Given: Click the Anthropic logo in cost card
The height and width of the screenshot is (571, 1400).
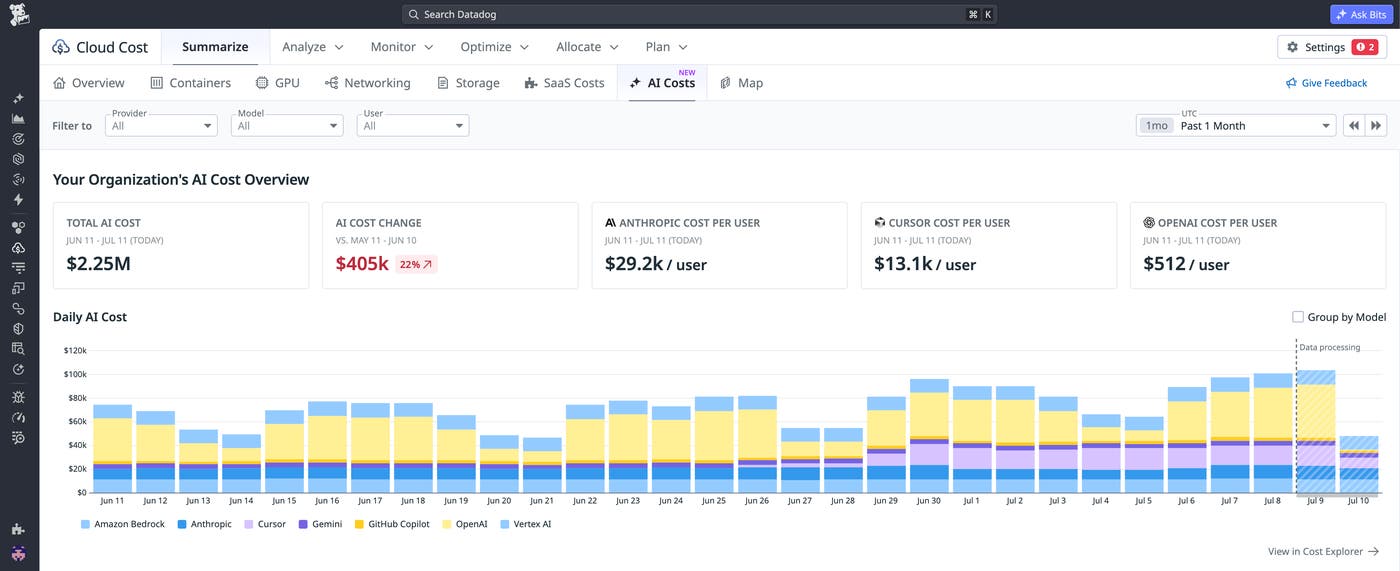Looking at the screenshot, I should tap(610, 223).
